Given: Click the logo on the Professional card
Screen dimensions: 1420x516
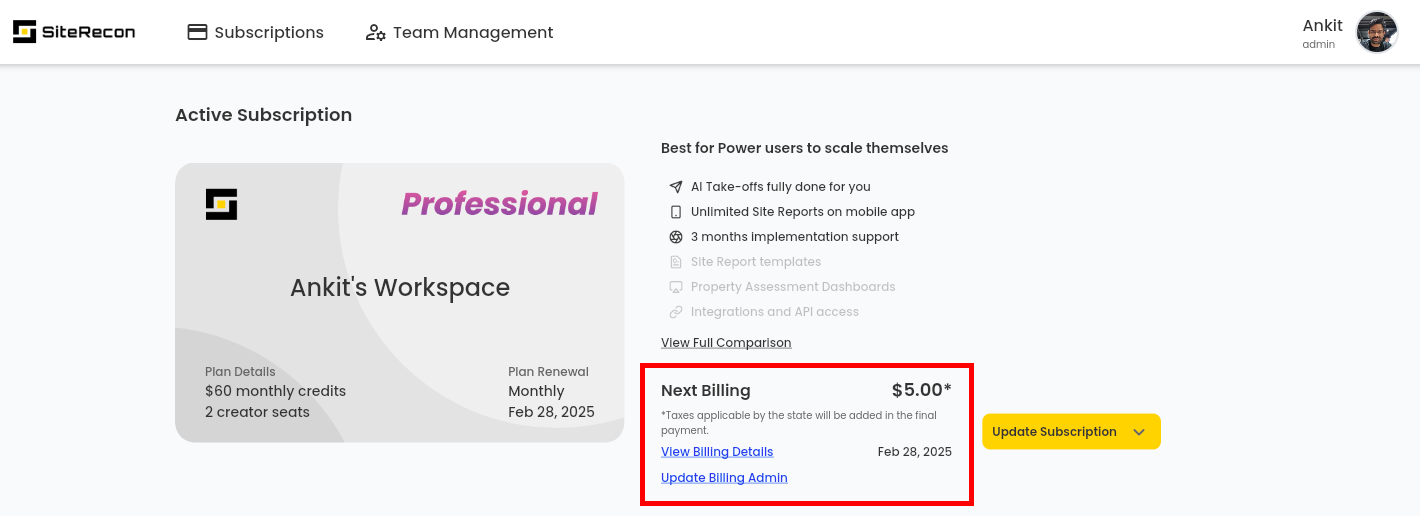Looking at the screenshot, I should pyautogui.click(x=221, y=204).
